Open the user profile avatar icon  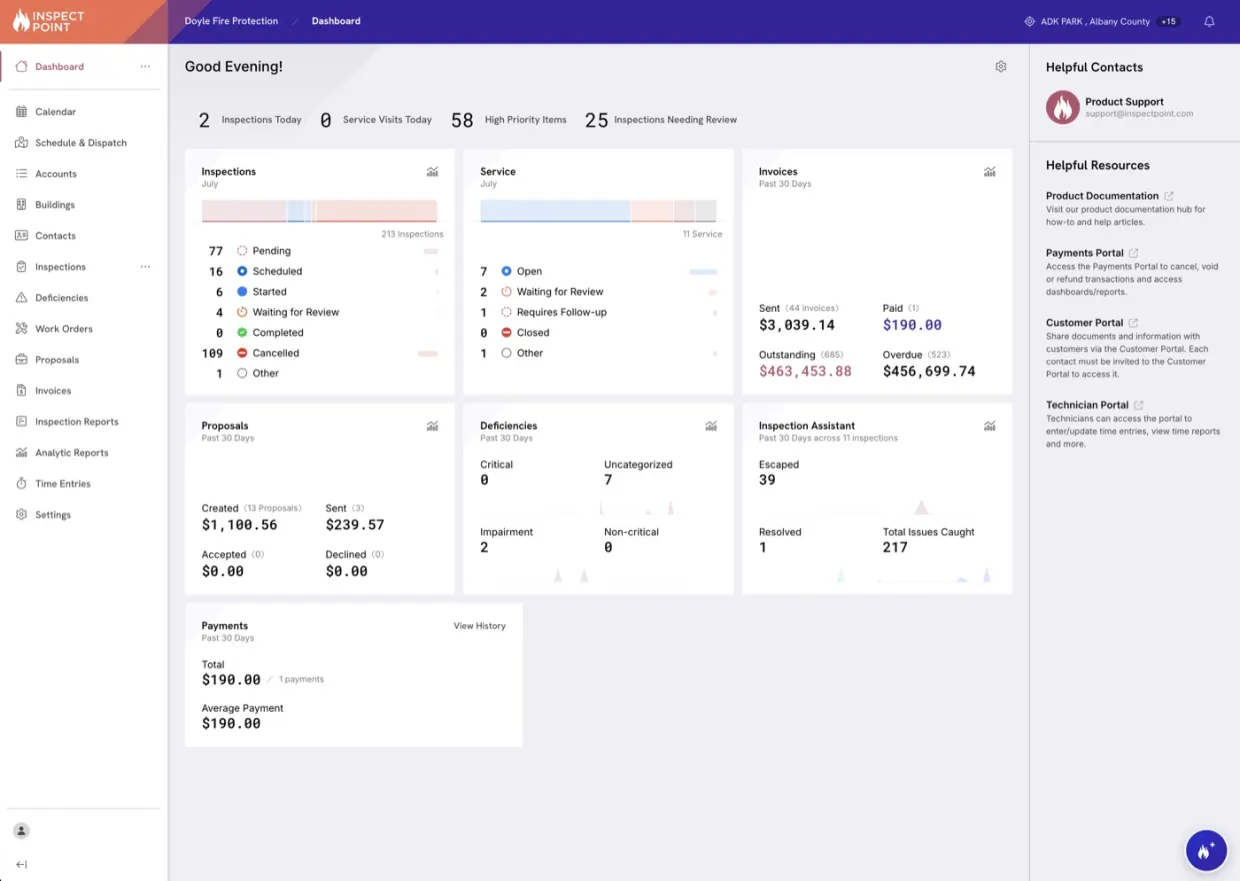point(21,831)
